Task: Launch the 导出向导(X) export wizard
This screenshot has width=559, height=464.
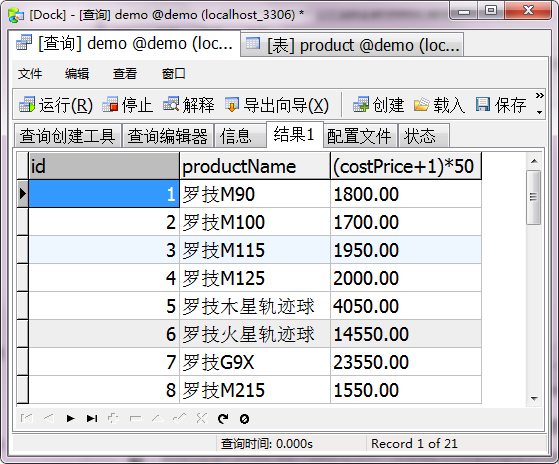Action: 277,105
